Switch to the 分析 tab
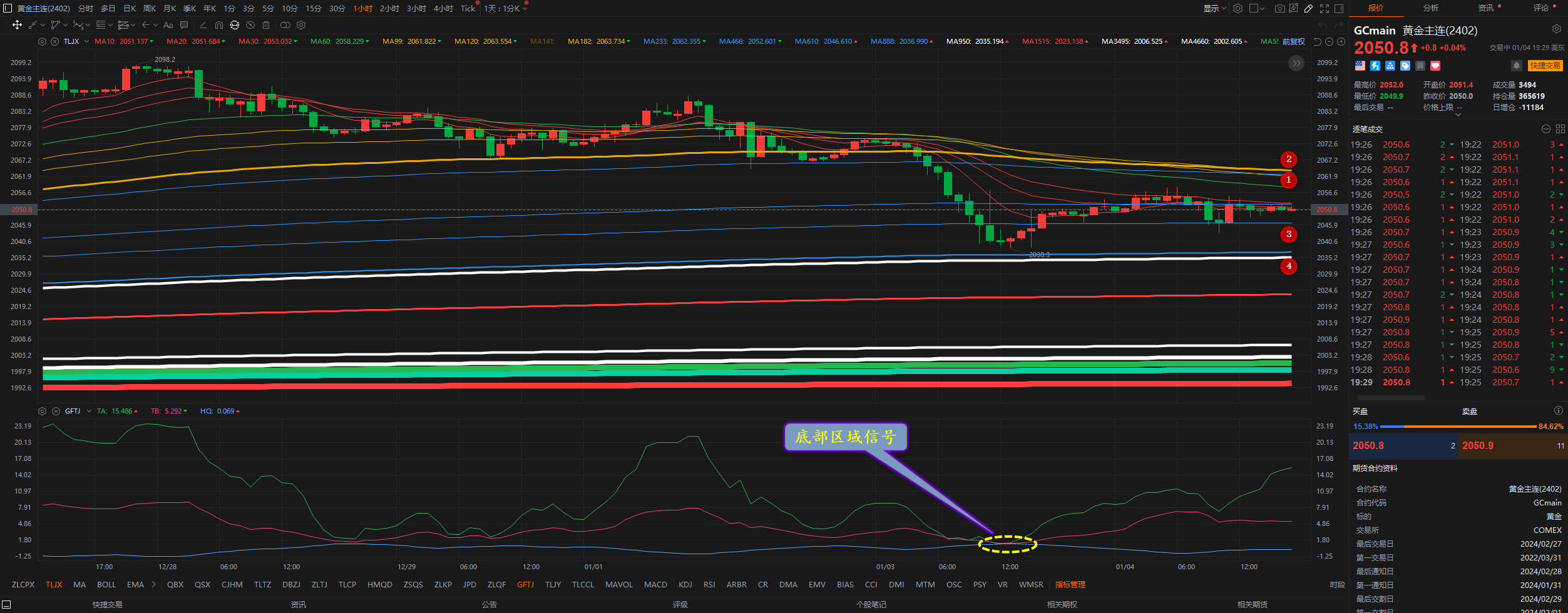The image size is (1568, 613). click(x=1431, y=8)
